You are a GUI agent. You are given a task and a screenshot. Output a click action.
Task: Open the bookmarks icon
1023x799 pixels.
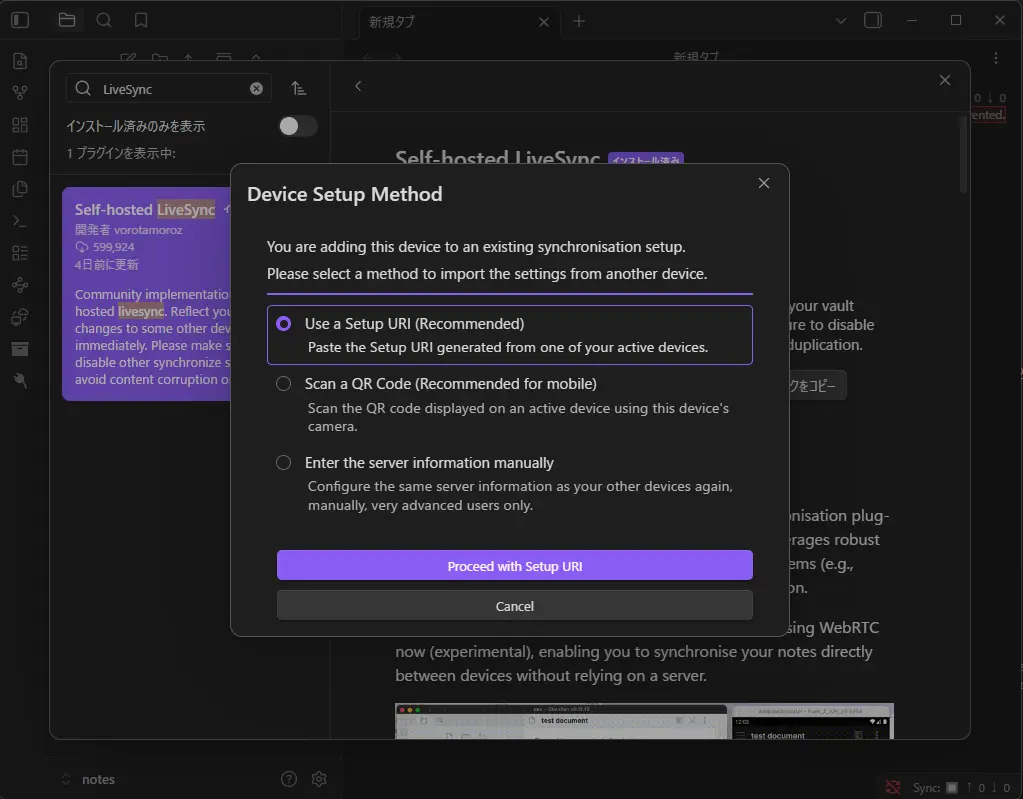click(x=141, y=20)
